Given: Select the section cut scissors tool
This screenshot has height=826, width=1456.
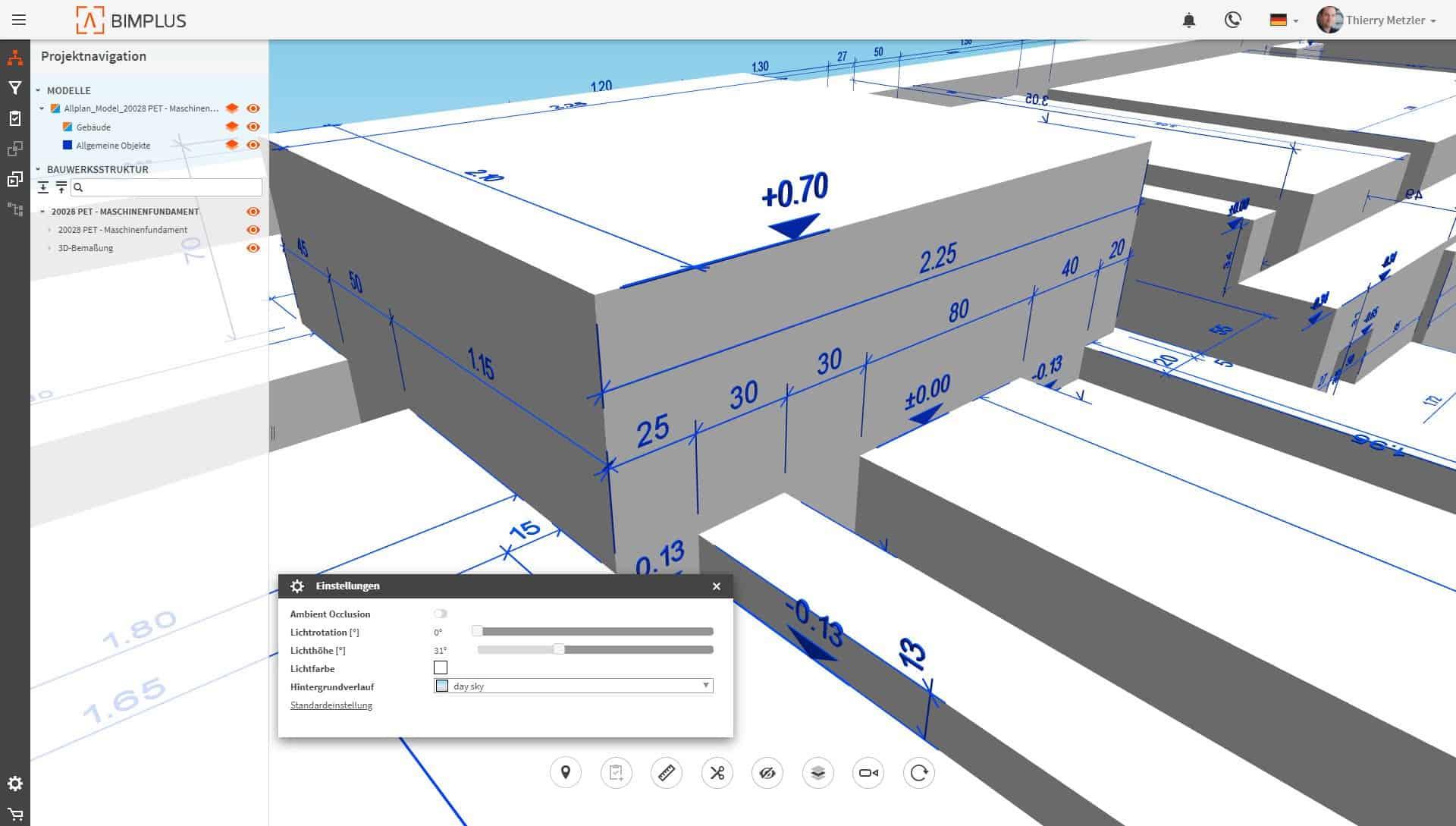Looking at the screenshot, I should [x=717, y=773].
